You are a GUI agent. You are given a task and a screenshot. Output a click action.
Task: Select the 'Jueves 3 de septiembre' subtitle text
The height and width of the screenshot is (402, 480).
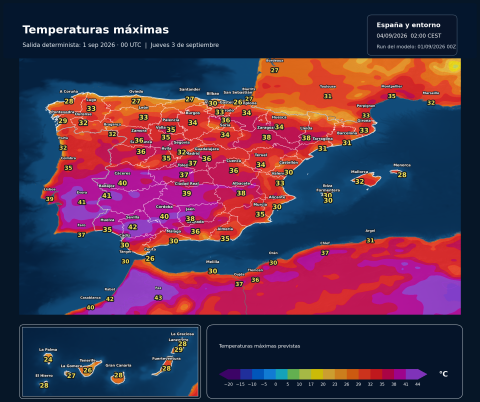point(185,45)
